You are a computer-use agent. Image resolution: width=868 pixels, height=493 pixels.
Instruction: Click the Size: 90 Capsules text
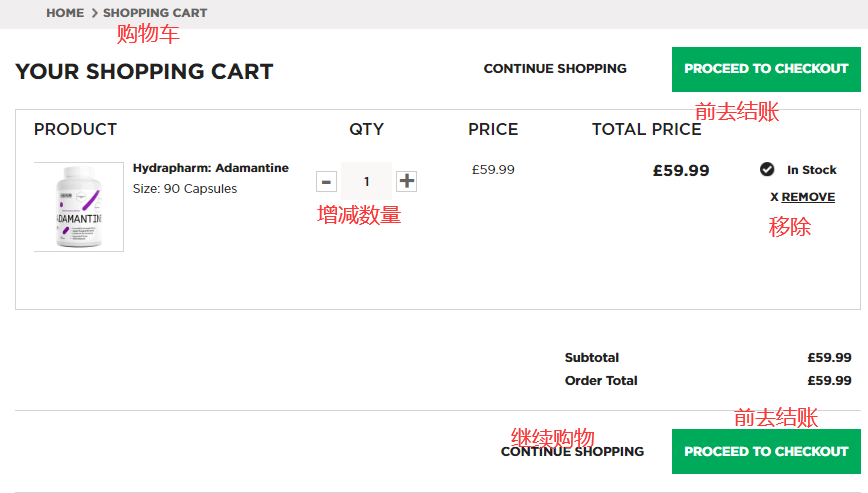point(185,188)
